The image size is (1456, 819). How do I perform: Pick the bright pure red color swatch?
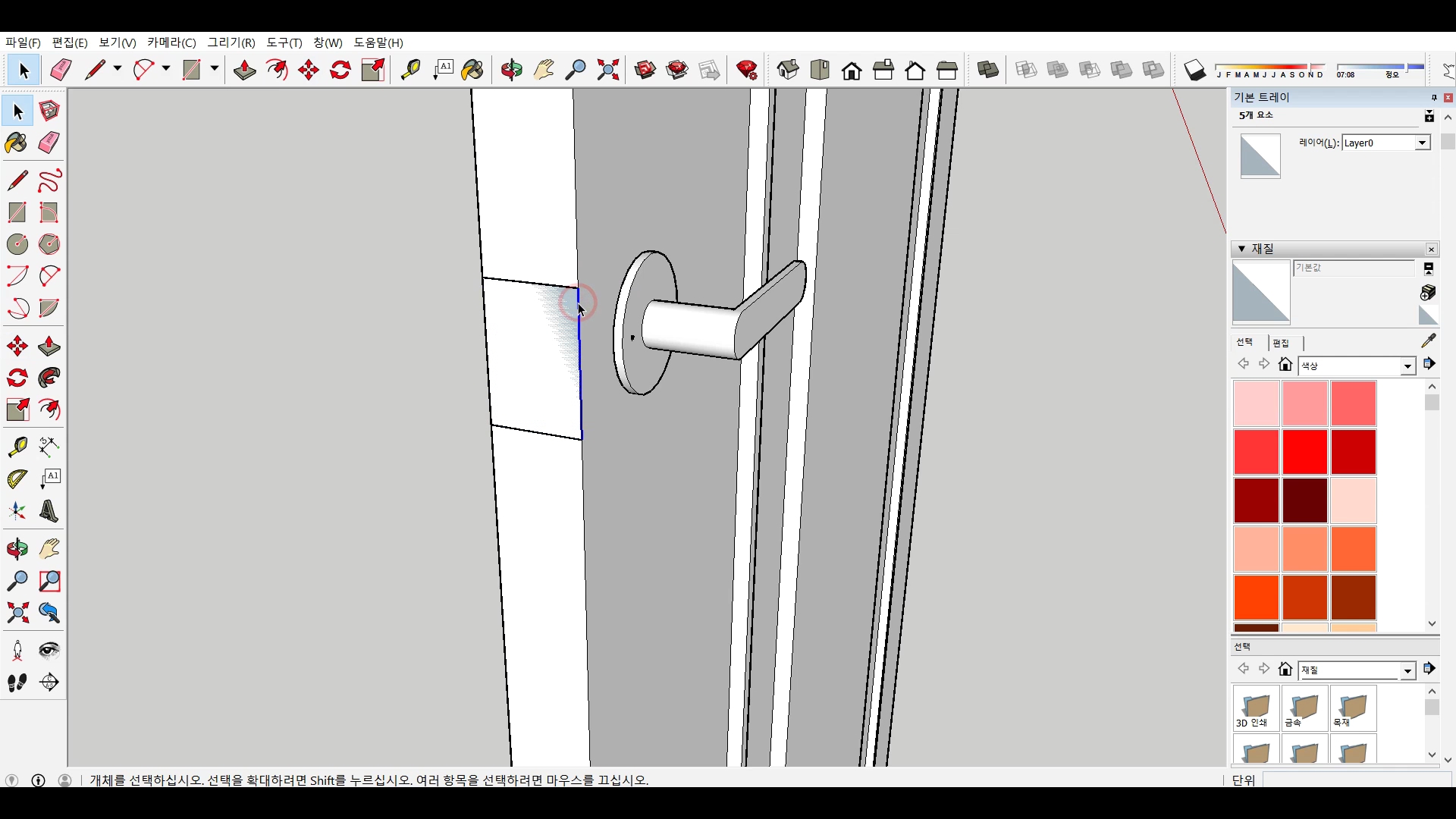[1304, 452]
